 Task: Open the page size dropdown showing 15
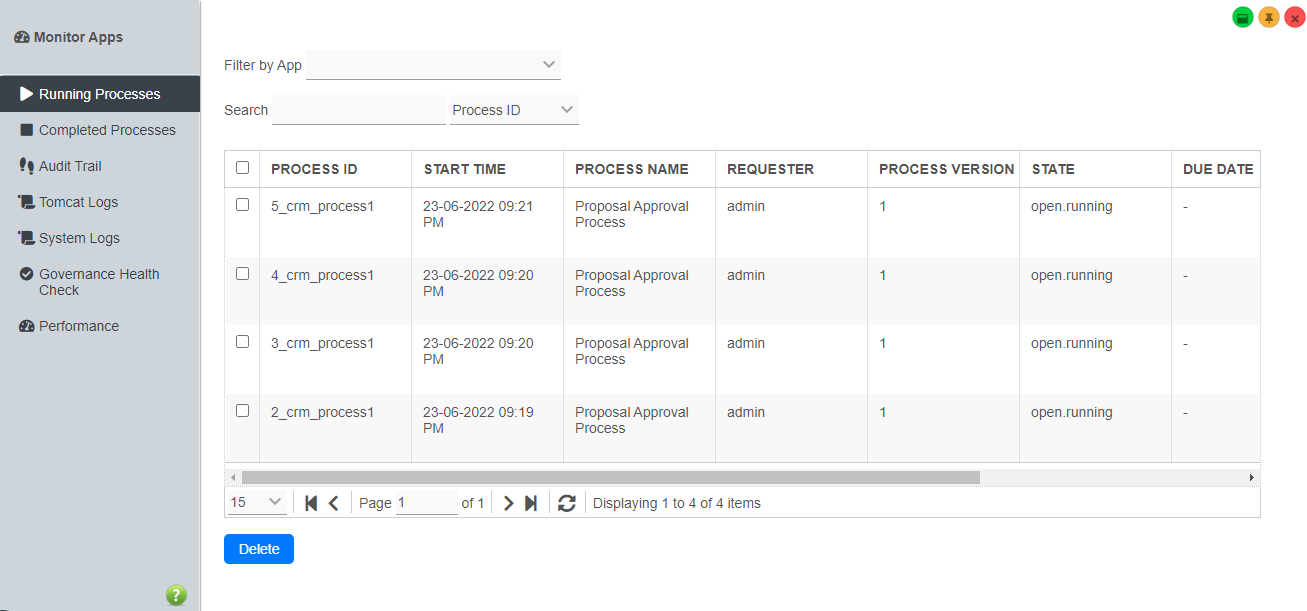(x=257, y=503)
